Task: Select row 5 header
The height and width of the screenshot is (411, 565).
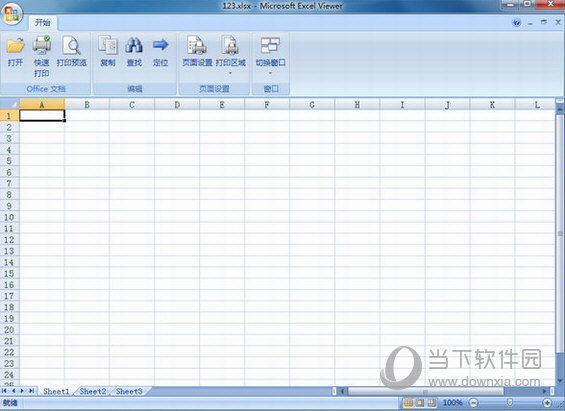Action: pyautogui.click(x=9, y=161)
